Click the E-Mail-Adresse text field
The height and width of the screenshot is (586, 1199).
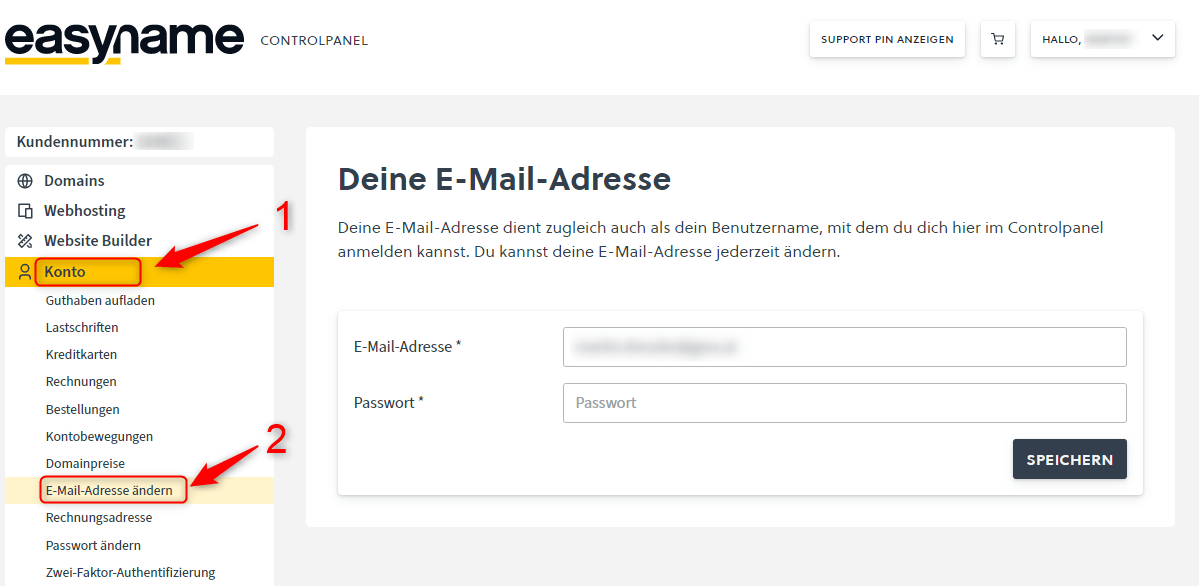(x=844, y=346)
